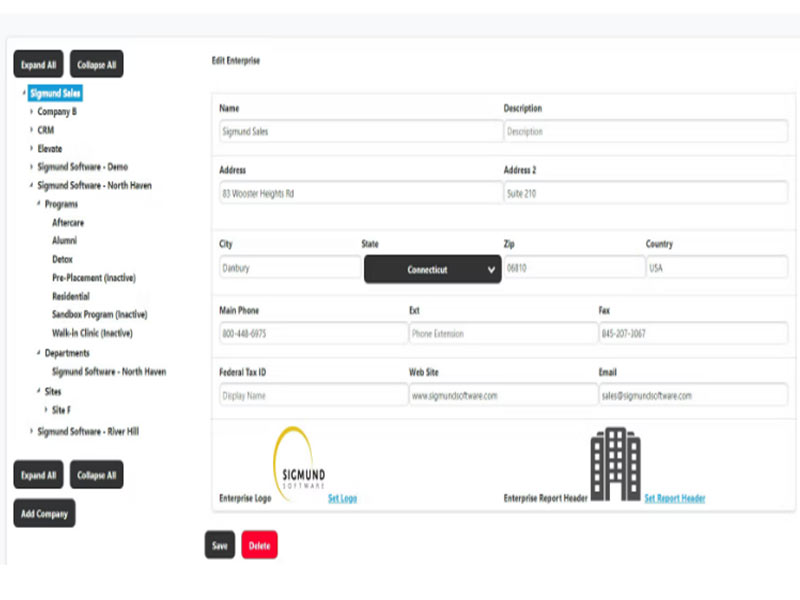Collapse the Departments tree node

pyautogui.click(x=38, y=353)
